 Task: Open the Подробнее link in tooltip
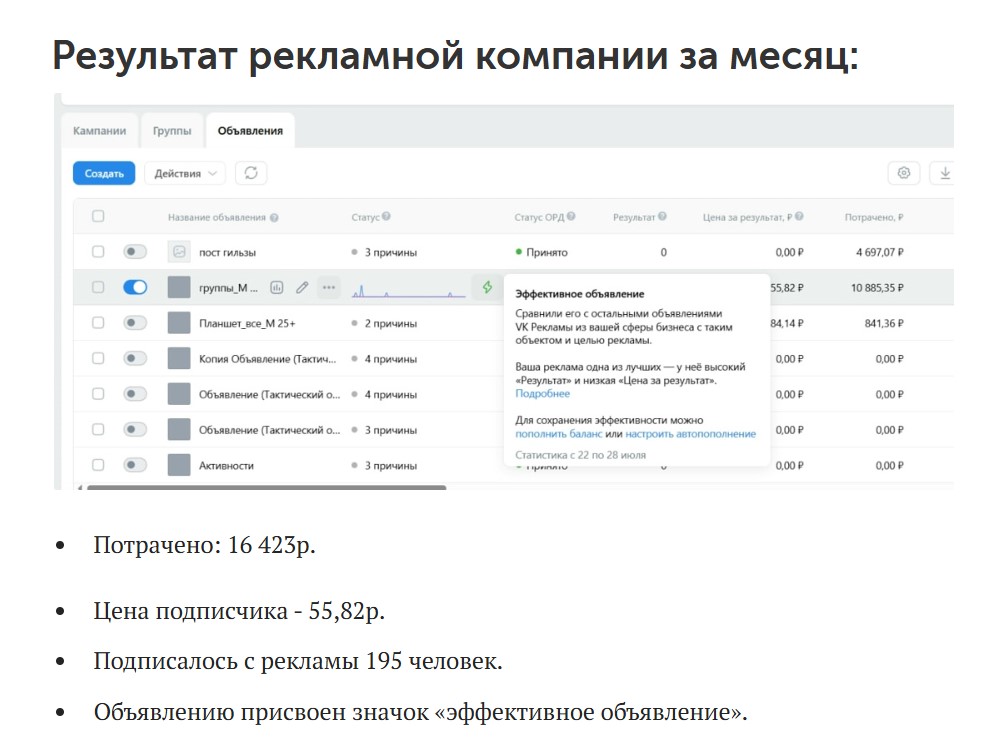pyautogui.click(x=542, y=394)
